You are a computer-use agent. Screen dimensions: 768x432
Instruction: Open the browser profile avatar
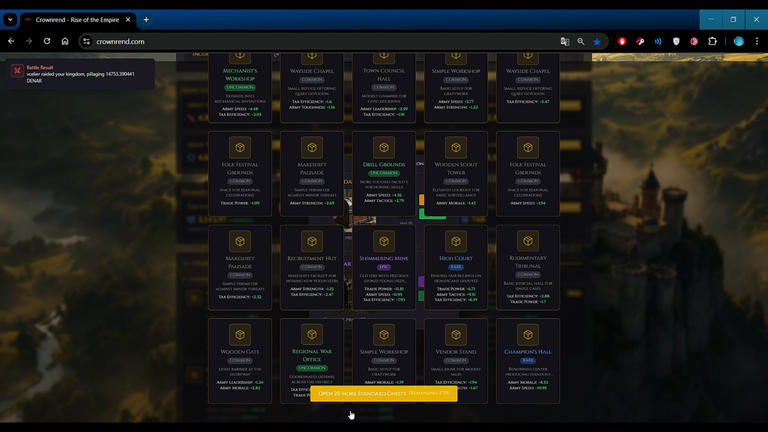coord(739,42)
